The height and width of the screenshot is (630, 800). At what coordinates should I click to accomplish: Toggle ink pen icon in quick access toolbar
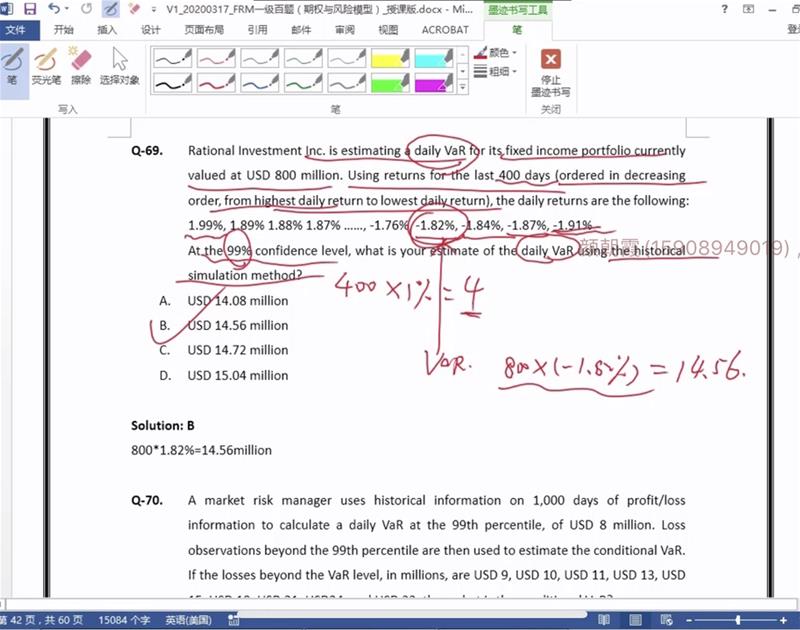click(x=111, y=9)
